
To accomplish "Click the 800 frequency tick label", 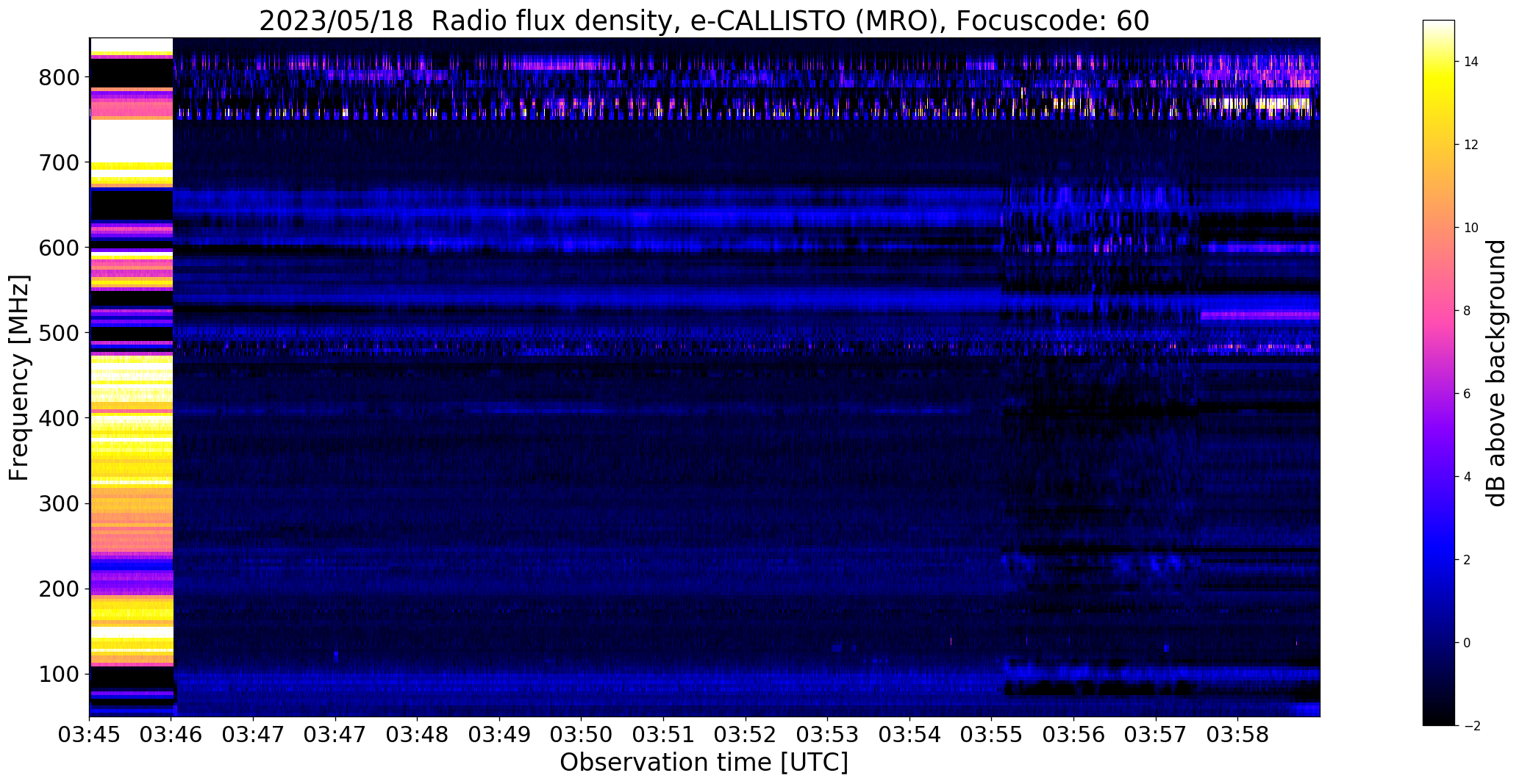I will (x=58, y=77).
